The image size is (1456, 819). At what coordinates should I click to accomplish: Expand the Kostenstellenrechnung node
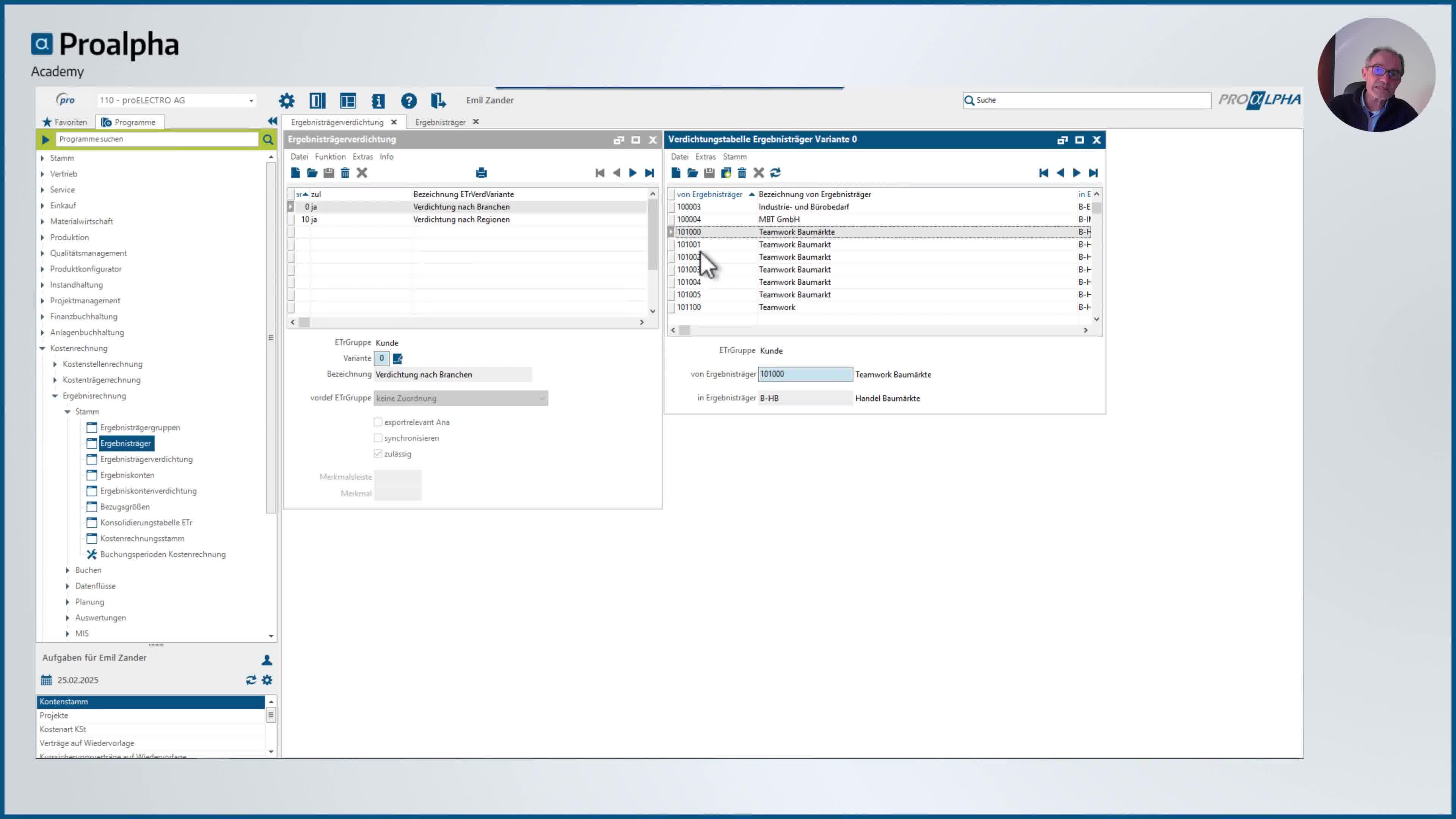pos(55,364)
